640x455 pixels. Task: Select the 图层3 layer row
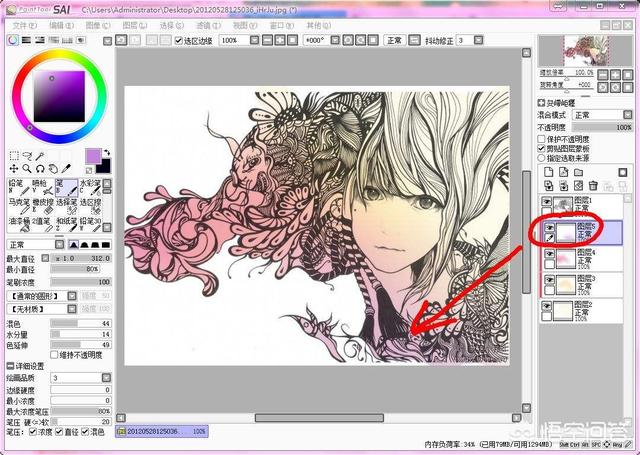[582, 284]
